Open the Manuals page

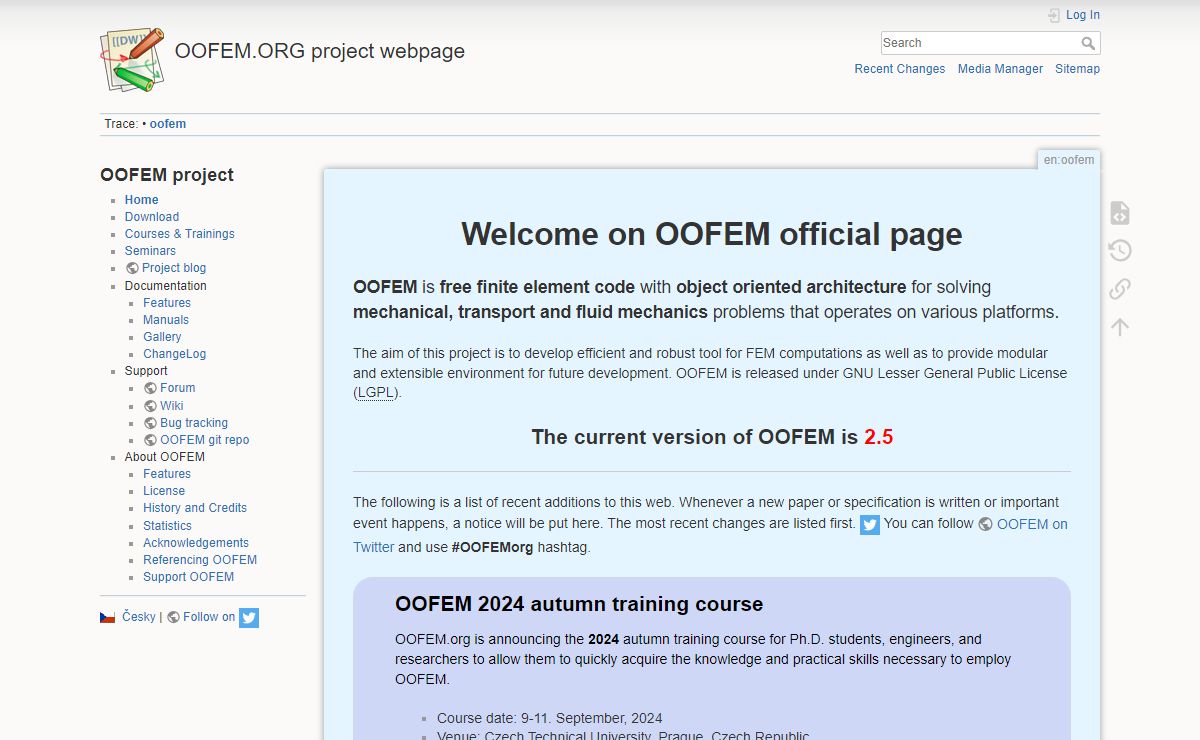click(166, 320)
